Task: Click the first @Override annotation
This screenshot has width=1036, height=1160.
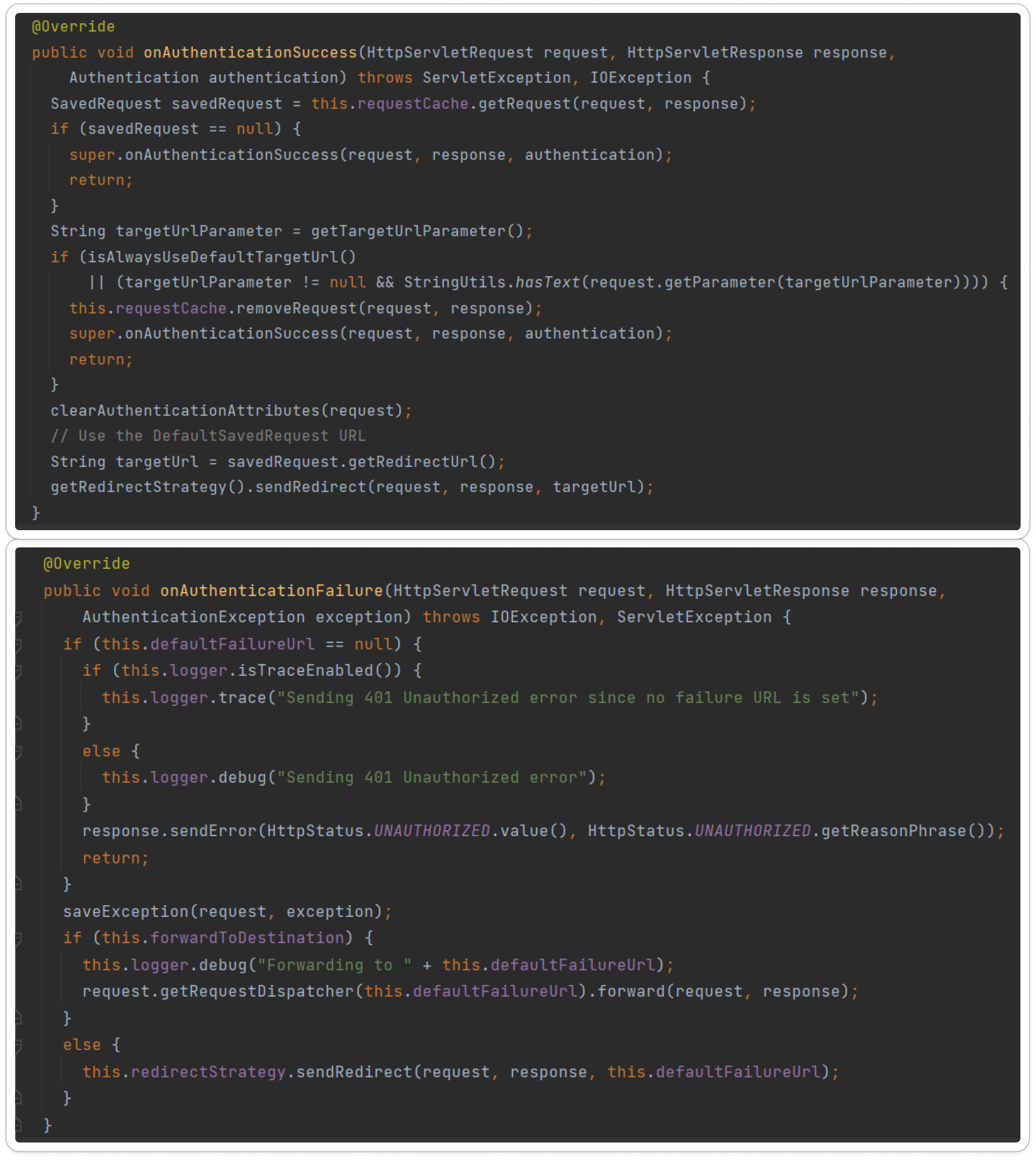Action: [73, 27]
